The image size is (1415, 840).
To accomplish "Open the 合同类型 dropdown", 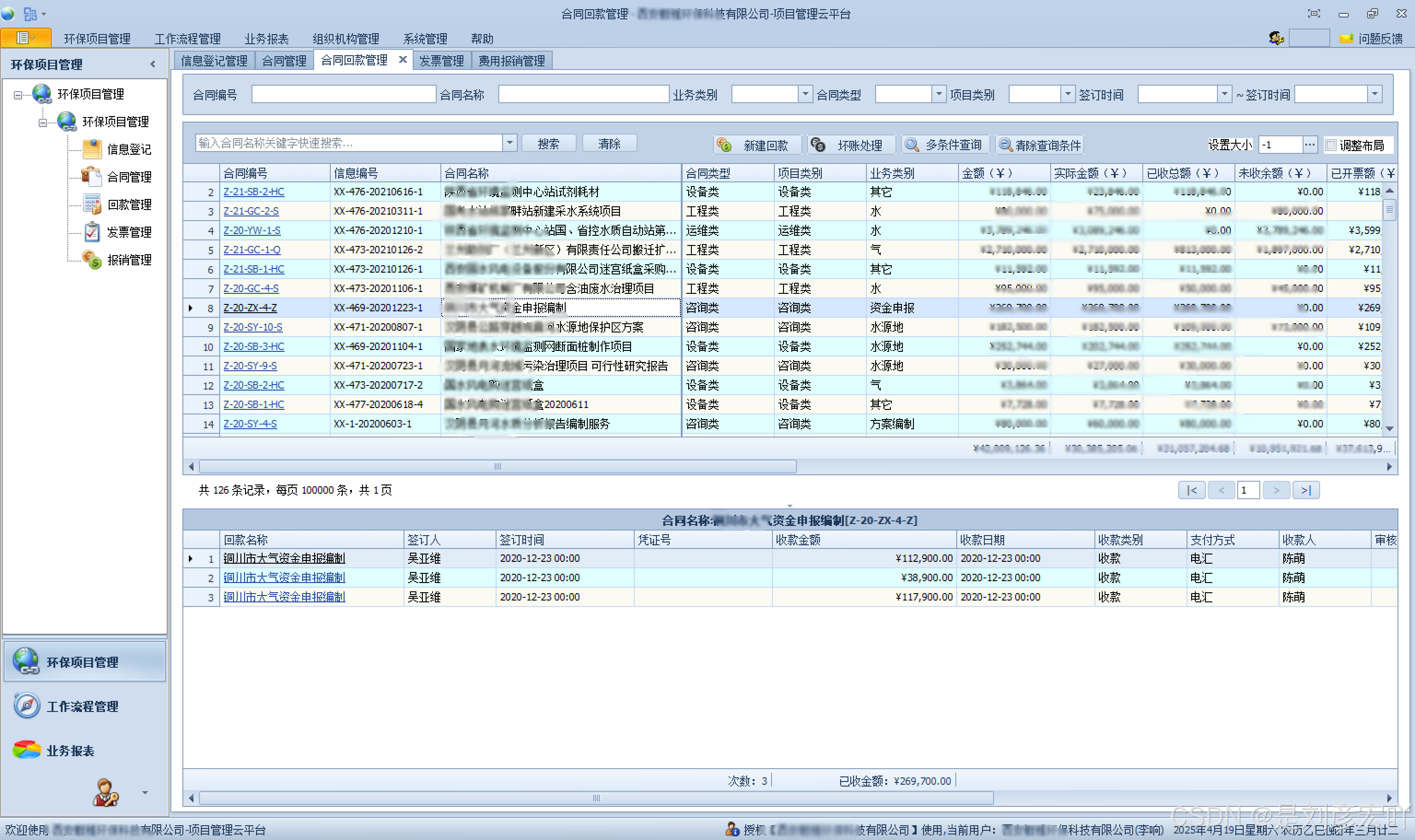I will pos(938,94).
